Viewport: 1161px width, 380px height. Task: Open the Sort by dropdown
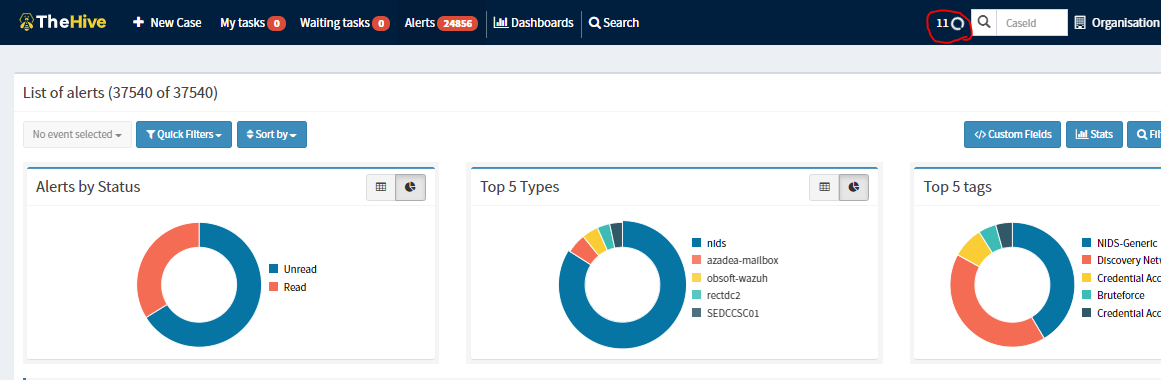pyautogui.click(x=272, y=135)
